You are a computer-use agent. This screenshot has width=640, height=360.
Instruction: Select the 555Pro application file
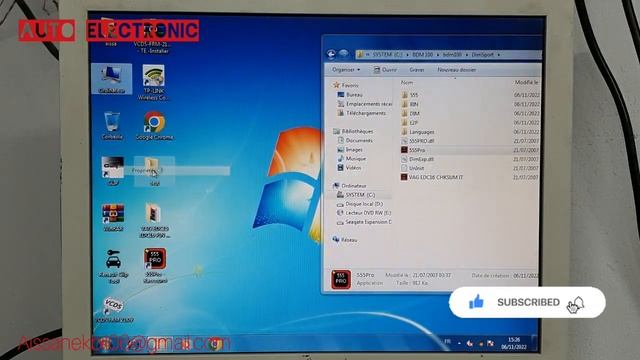click(413, 150)
